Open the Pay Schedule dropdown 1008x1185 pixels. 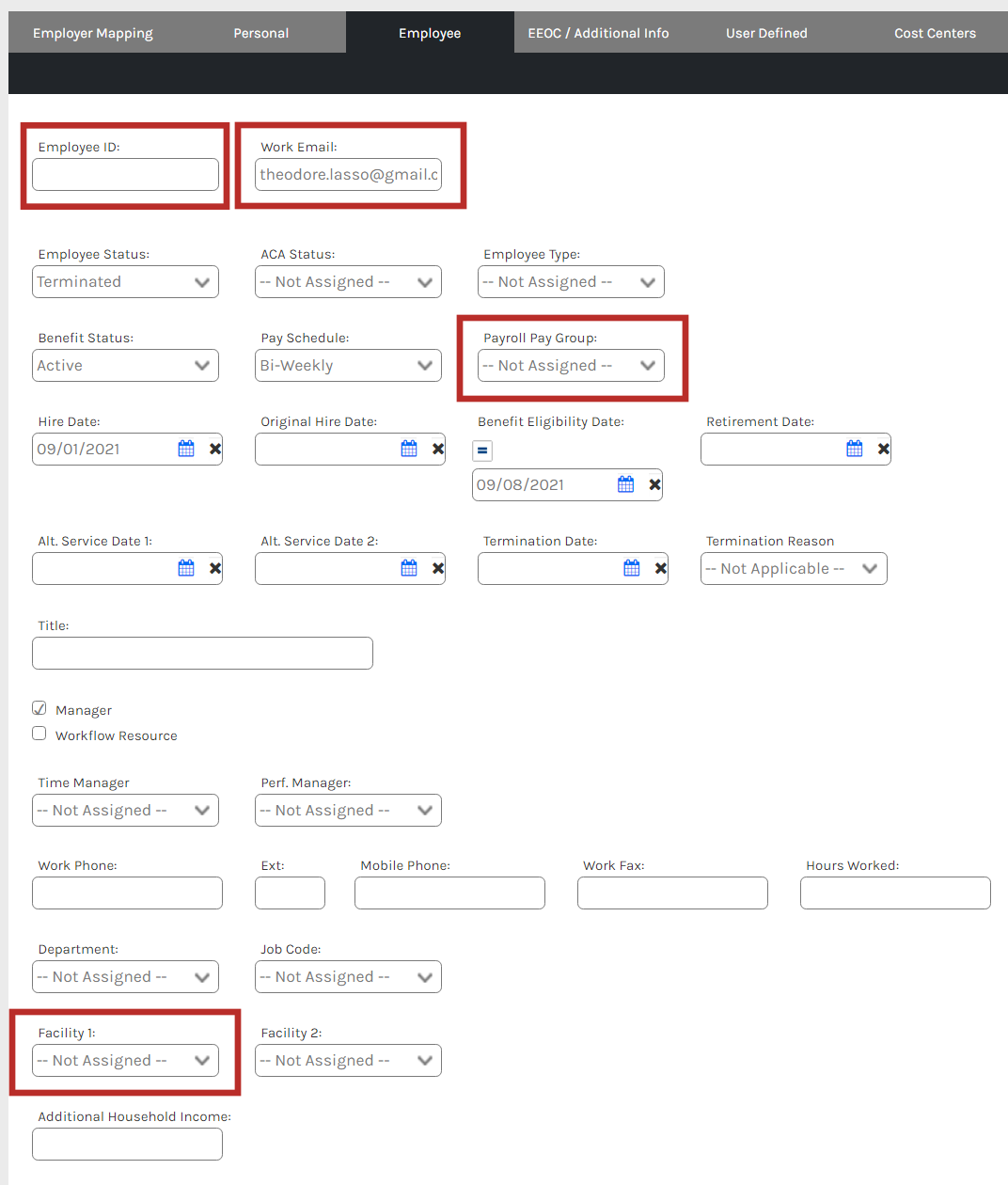[x=348, y=366]
